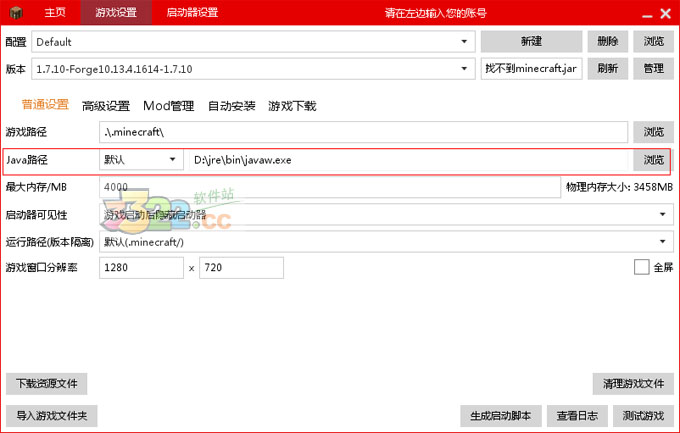Click the 游戏窗口分辨率 label

click(x=42, y=267)
